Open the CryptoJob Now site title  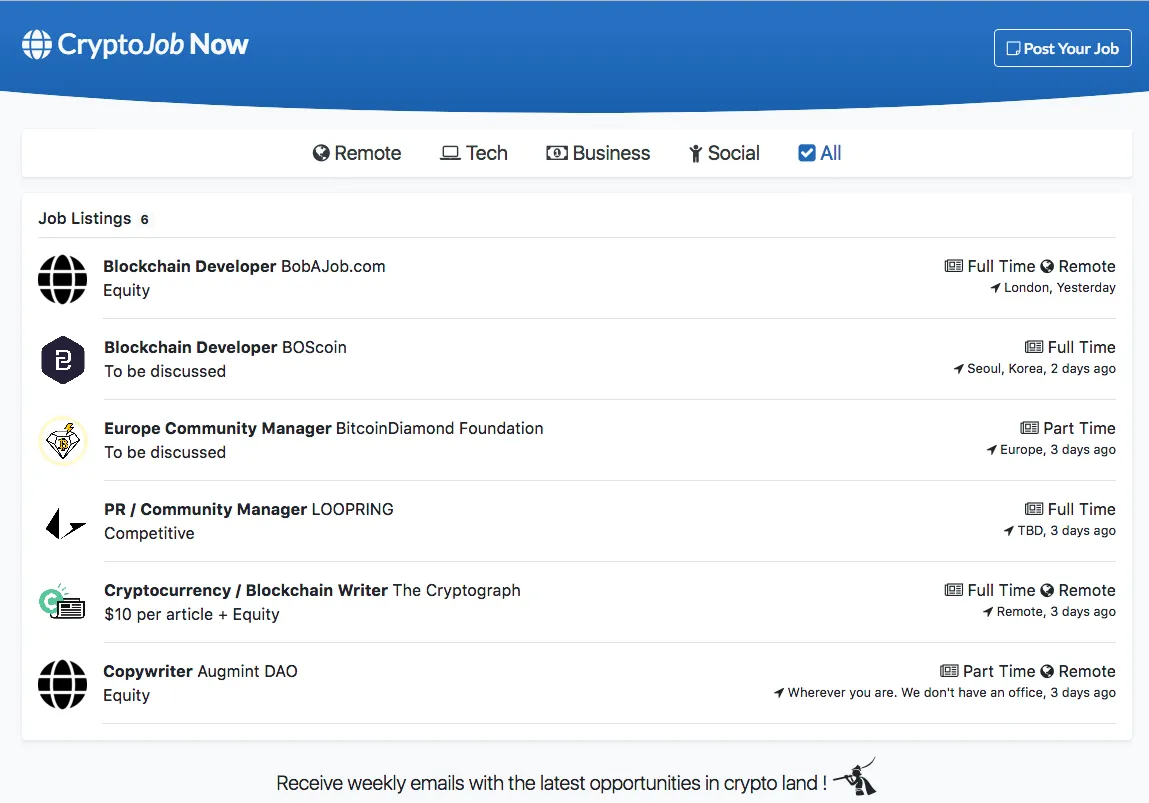[153, 45]
